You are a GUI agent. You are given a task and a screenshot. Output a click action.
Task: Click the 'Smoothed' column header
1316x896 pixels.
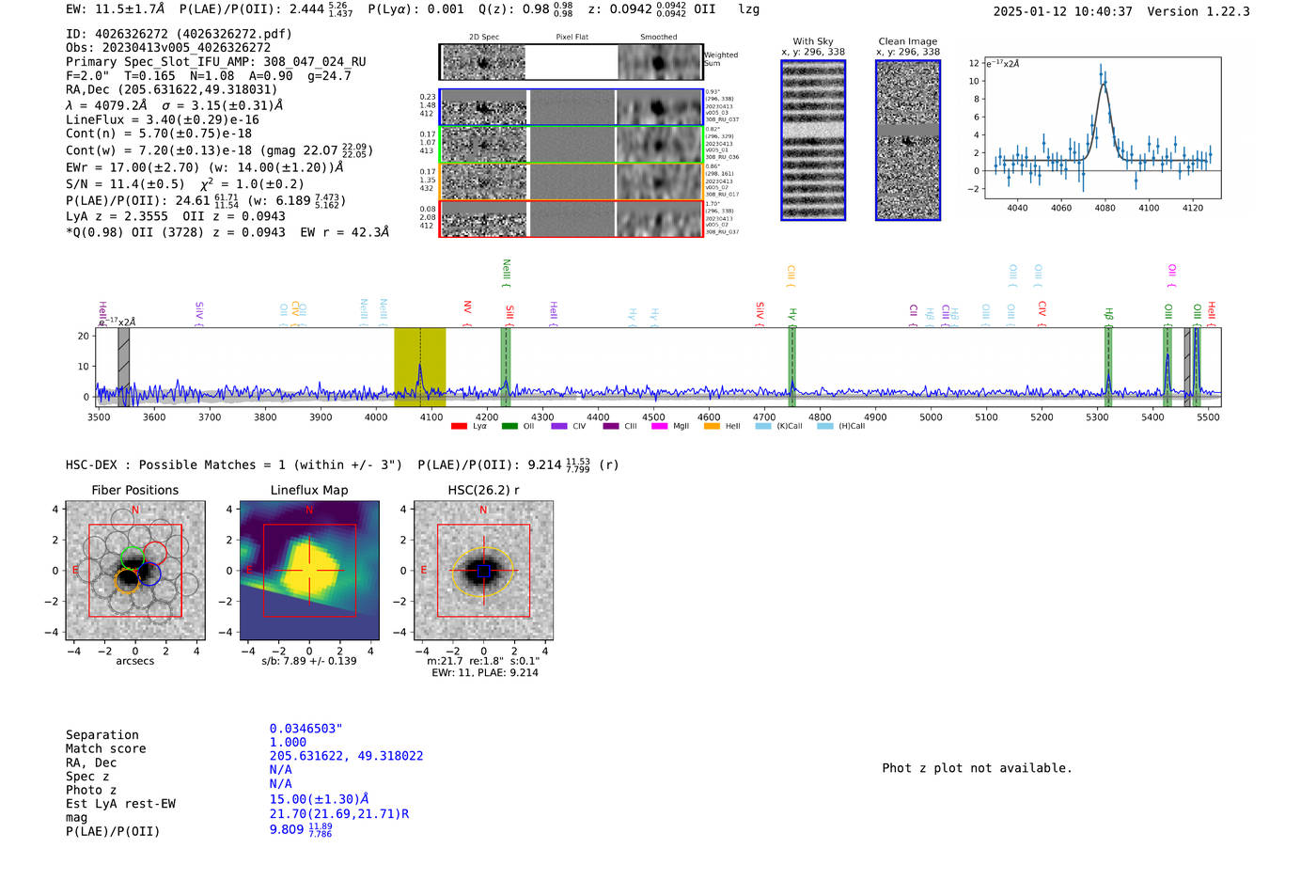(658, 38)
